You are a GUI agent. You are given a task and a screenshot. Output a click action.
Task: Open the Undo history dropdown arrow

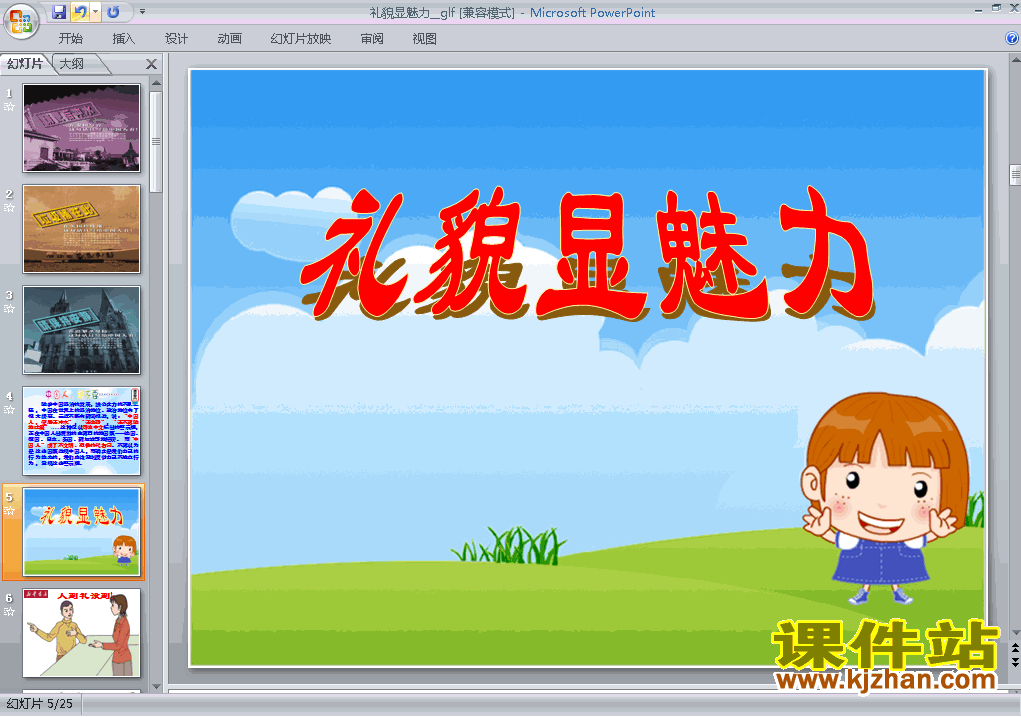click(x=95, y=12)
